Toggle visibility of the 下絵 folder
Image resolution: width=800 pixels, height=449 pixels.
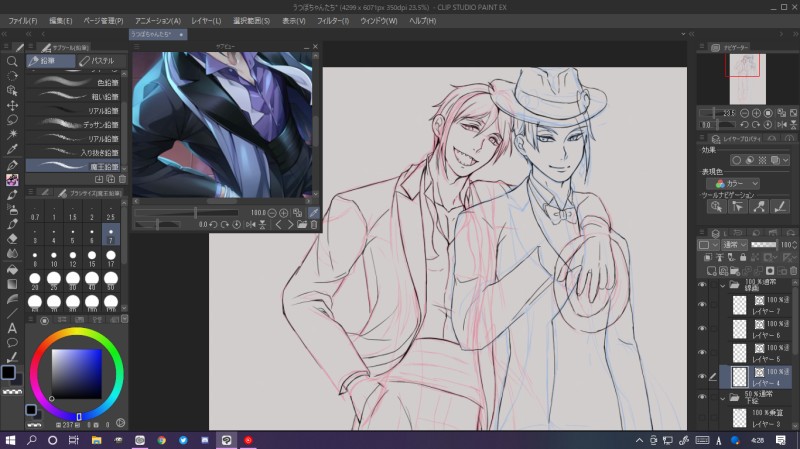pos(702,397)
